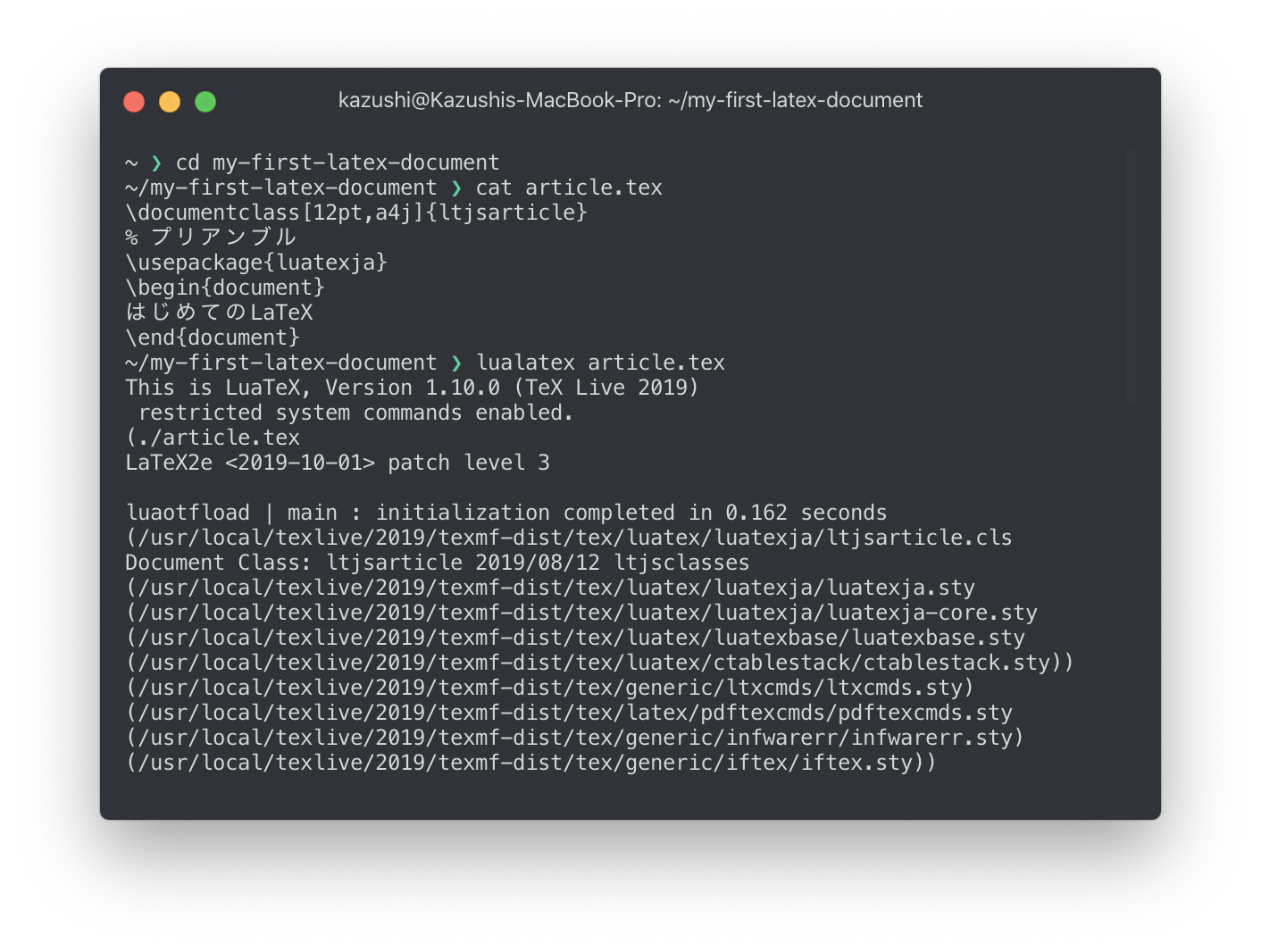Click the "LaTeX2e <2019-10-01> patch level 3" line
This screenshot has width=1261, height=952.
point(338,463)
